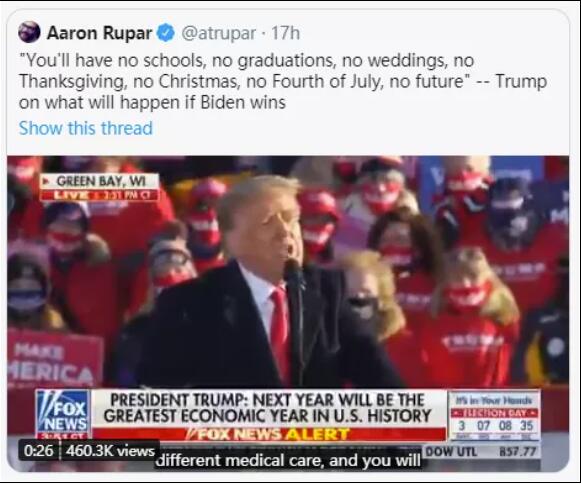The height and width of the screenshot is (484, 581).
Task: Open Aaron Rupar's profile avatar
Action: (29, 32)
